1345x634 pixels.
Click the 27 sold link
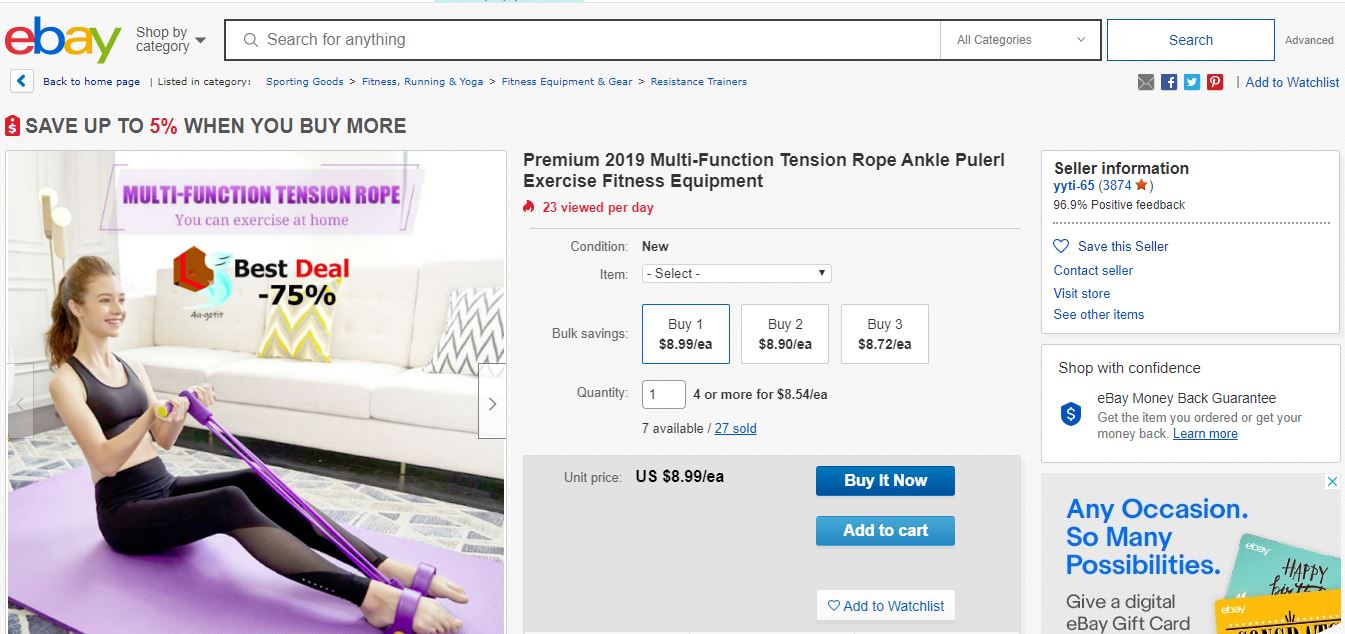point(735,428)
